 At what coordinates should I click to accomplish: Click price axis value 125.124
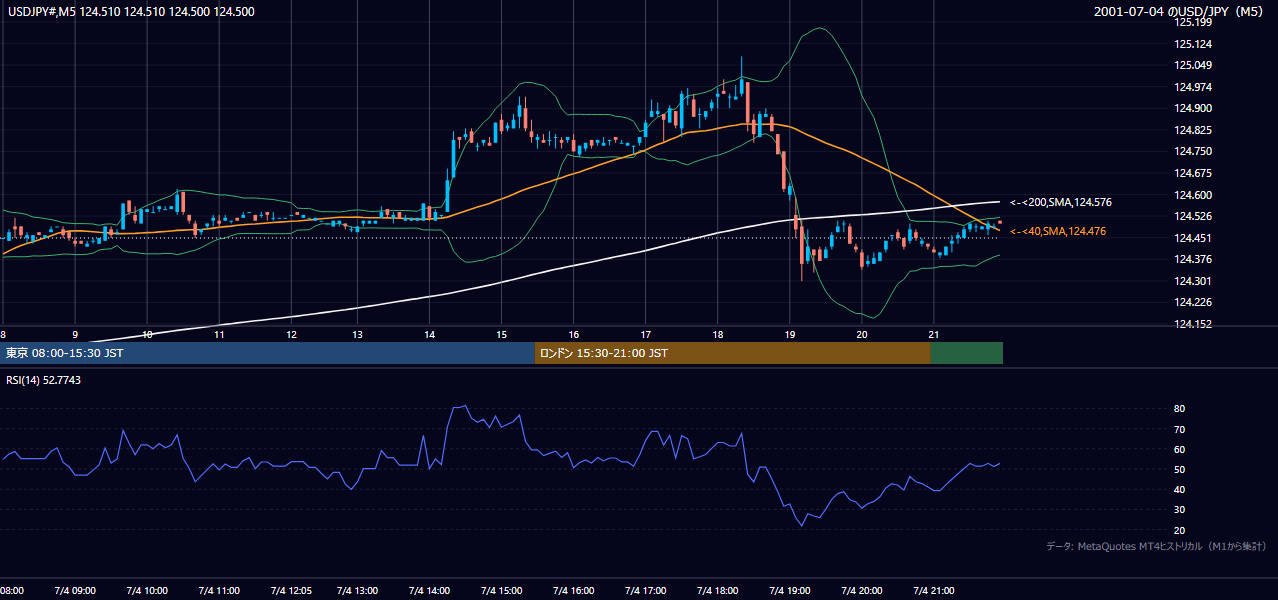[1193, 44]
